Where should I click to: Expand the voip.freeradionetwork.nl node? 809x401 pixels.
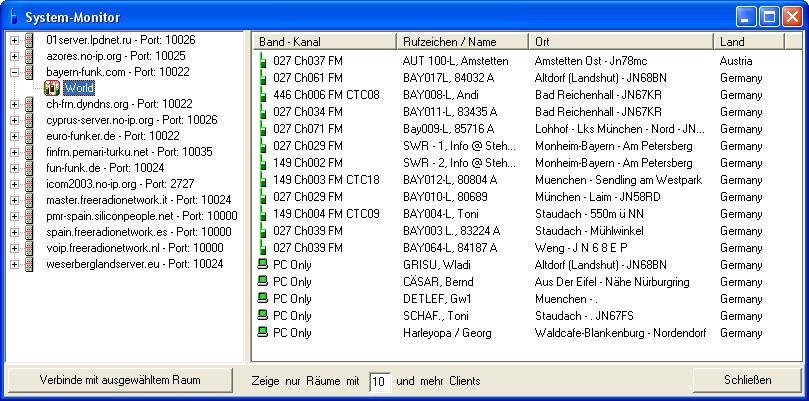click(14, 248)
